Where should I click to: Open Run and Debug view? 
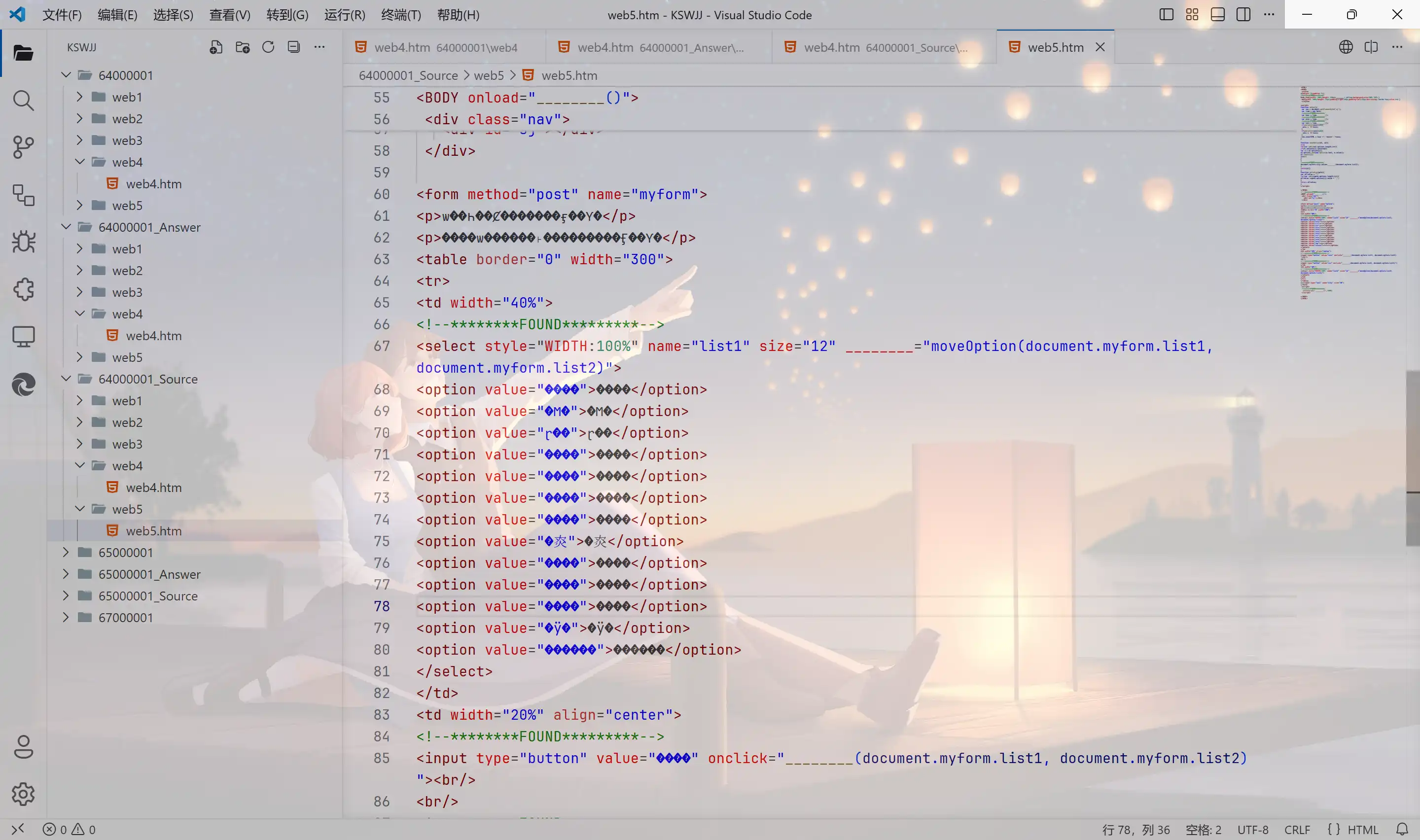(x=23, y=242)
